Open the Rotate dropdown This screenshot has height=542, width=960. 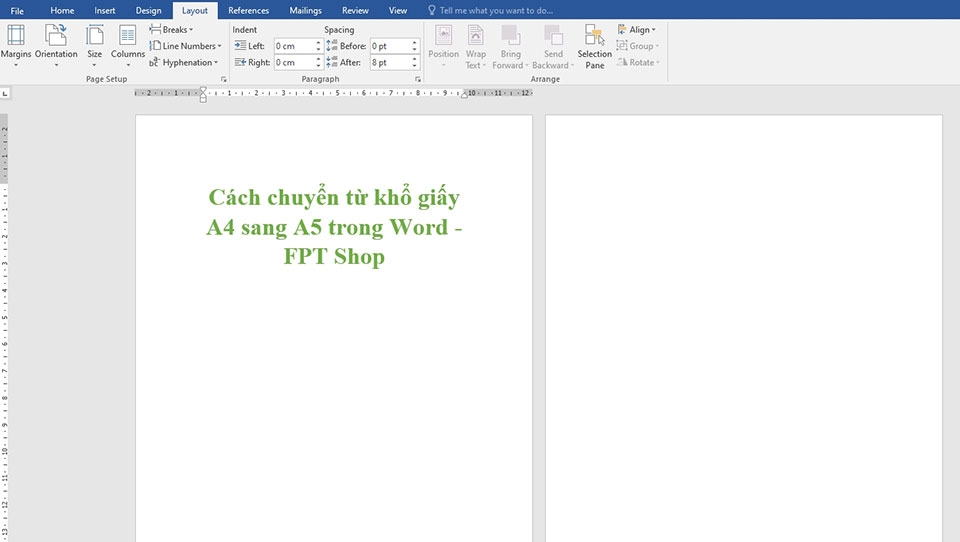[638, 62]
